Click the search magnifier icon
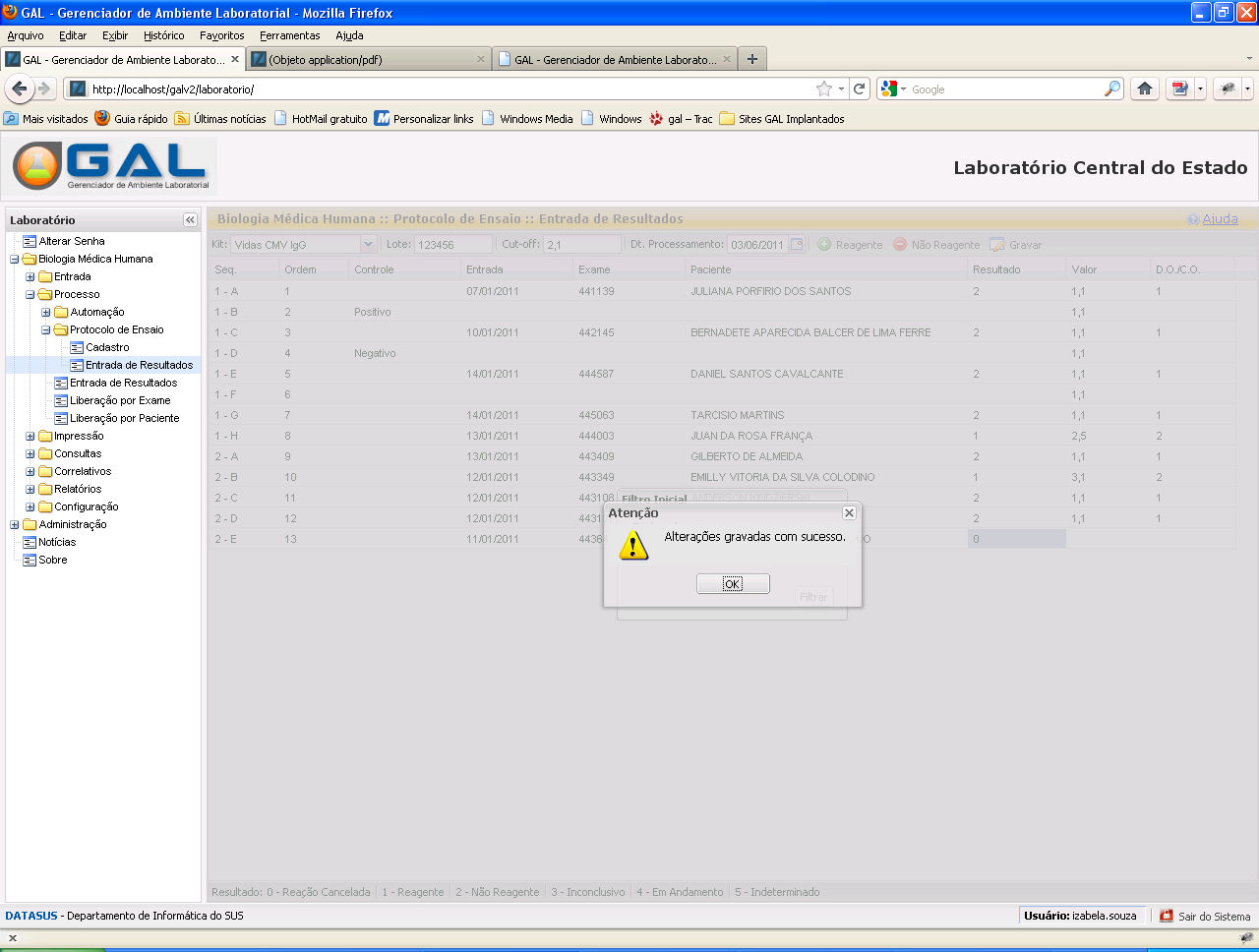This screenshot has height=952, width=1259. click(1112, 89)
